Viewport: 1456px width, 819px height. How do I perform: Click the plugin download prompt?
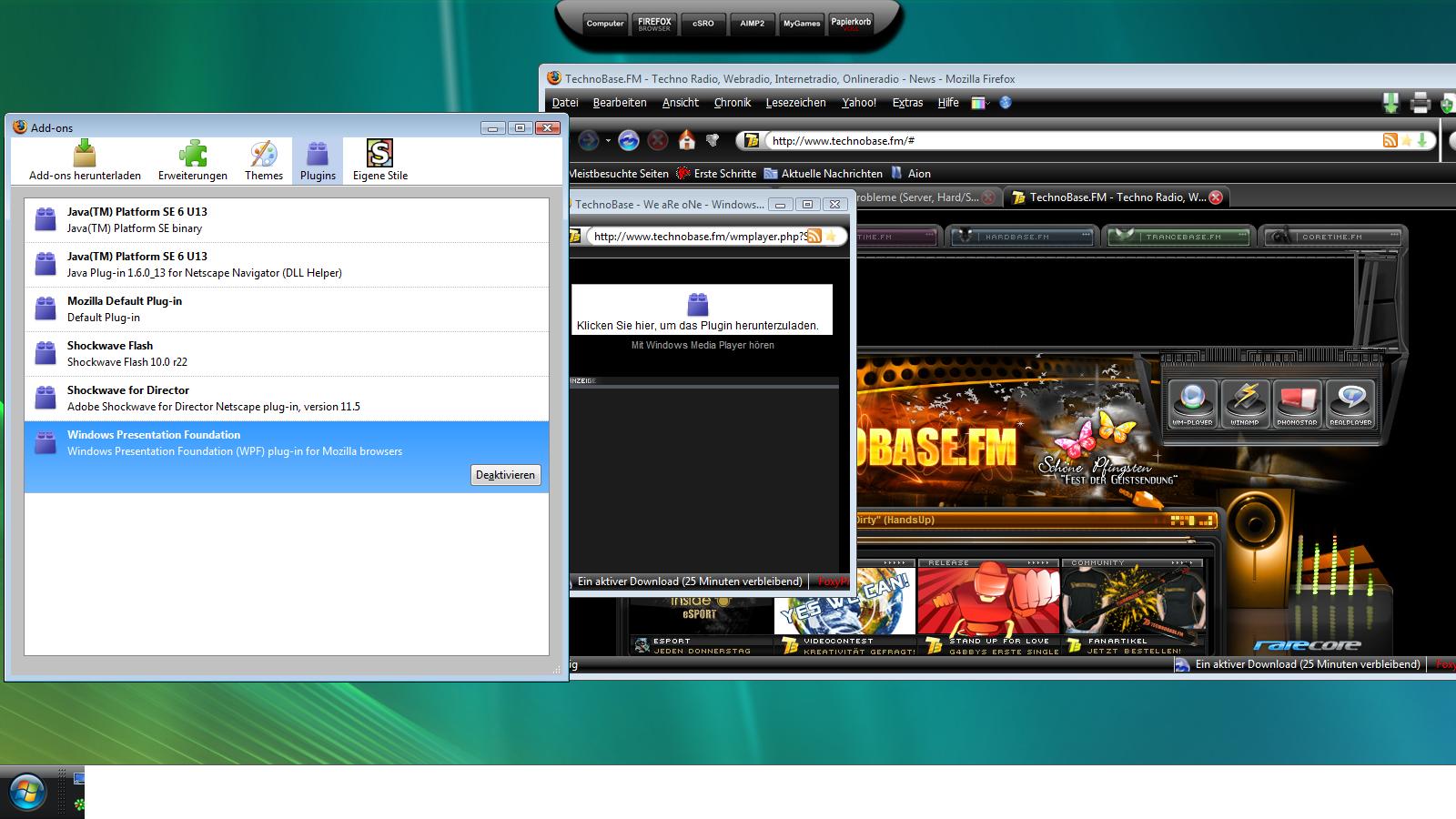click(x=698, y=310)
